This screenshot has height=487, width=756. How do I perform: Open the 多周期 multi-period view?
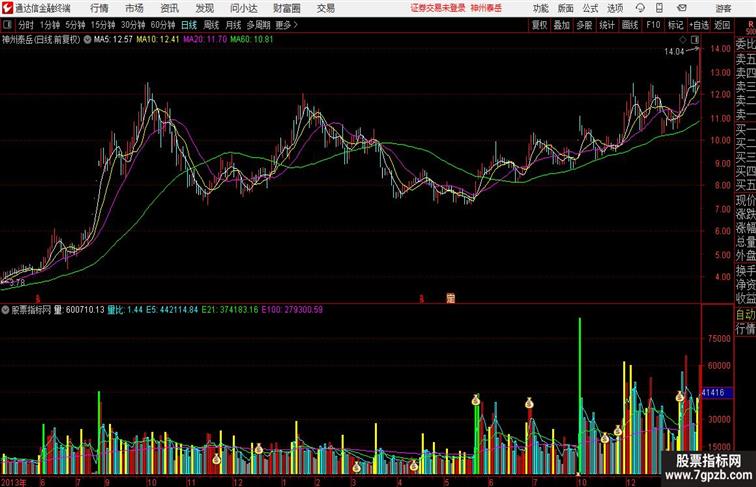[258, 25]
